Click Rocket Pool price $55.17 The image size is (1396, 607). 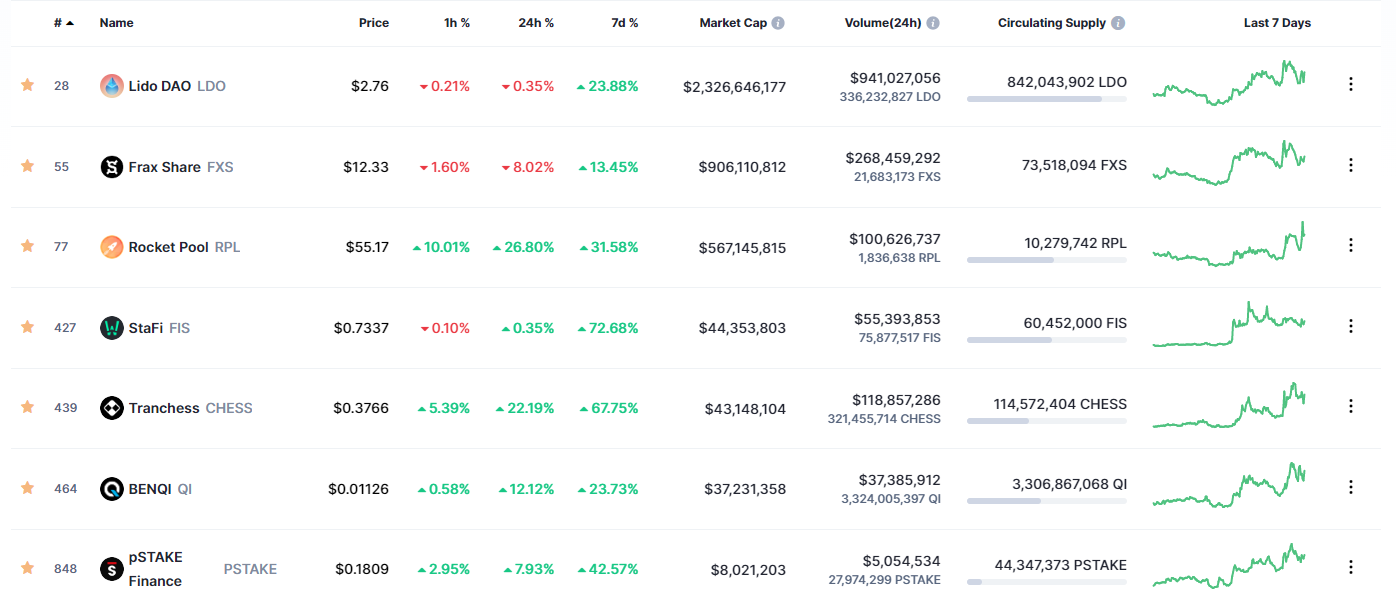pyautogui.click(x=366, y=247)
